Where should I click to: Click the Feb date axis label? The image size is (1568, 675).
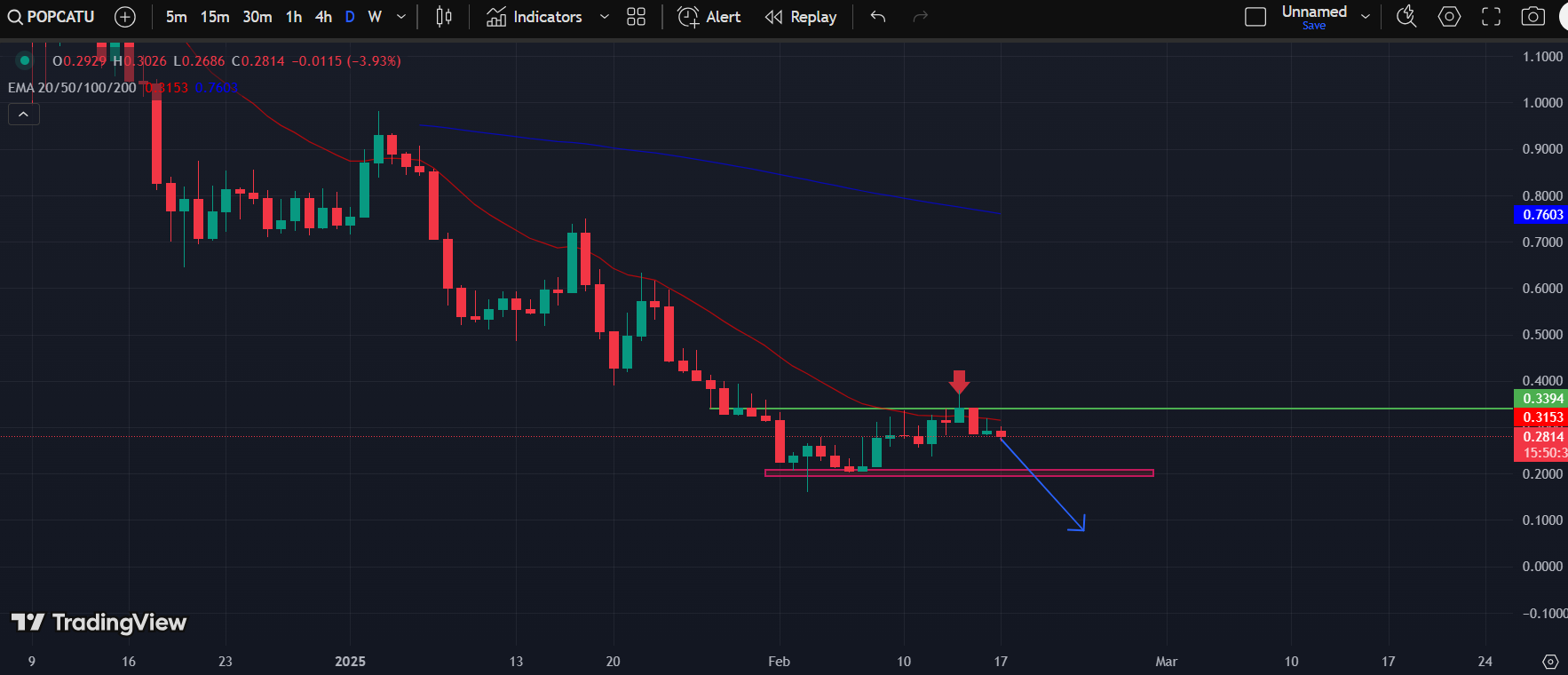tap(779, 662)
